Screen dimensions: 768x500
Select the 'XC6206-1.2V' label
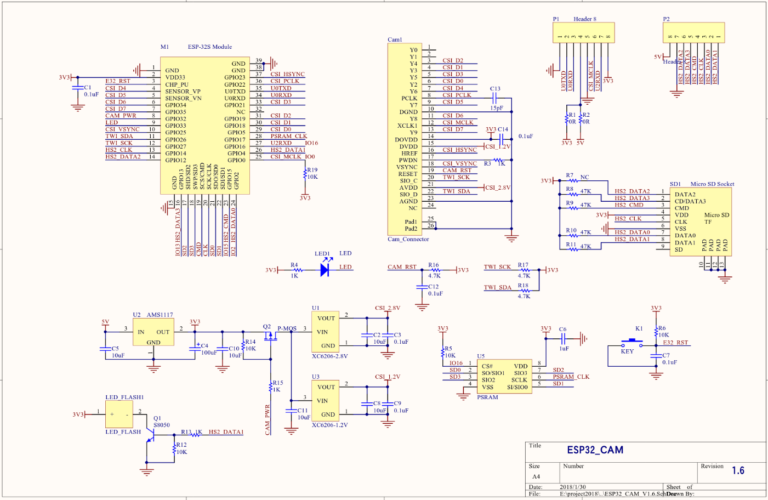point(330,425)
